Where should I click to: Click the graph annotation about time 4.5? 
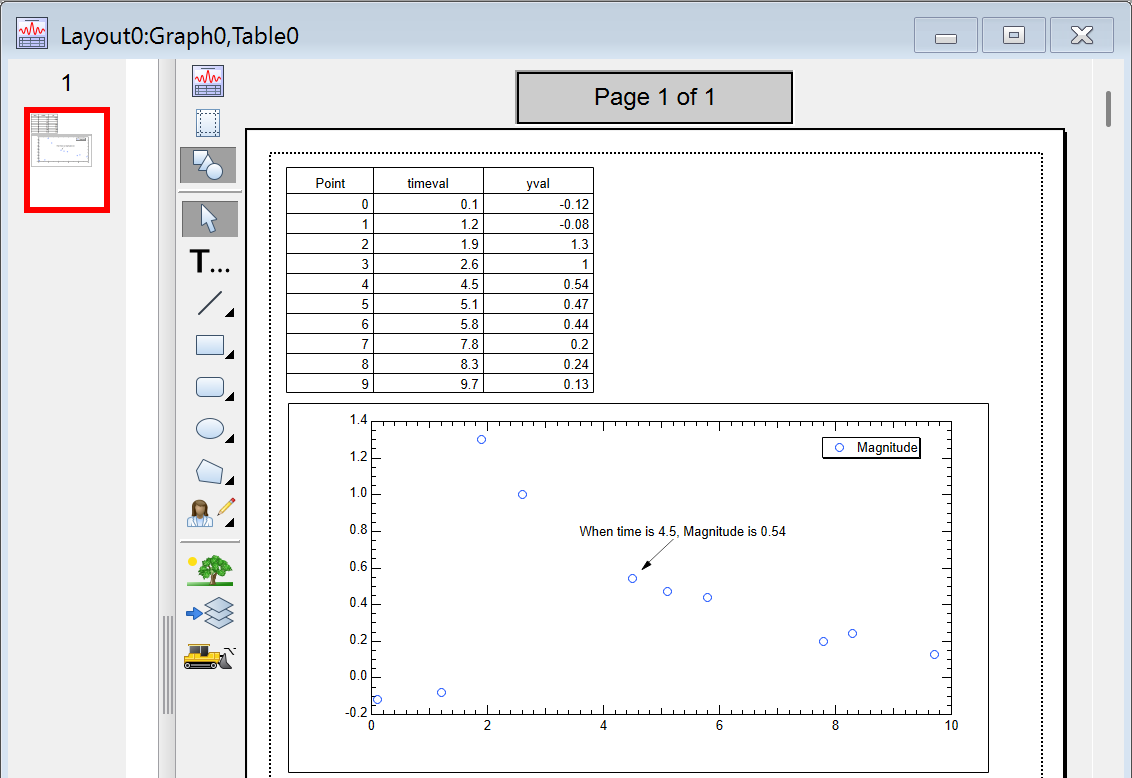tap(682, 532)
